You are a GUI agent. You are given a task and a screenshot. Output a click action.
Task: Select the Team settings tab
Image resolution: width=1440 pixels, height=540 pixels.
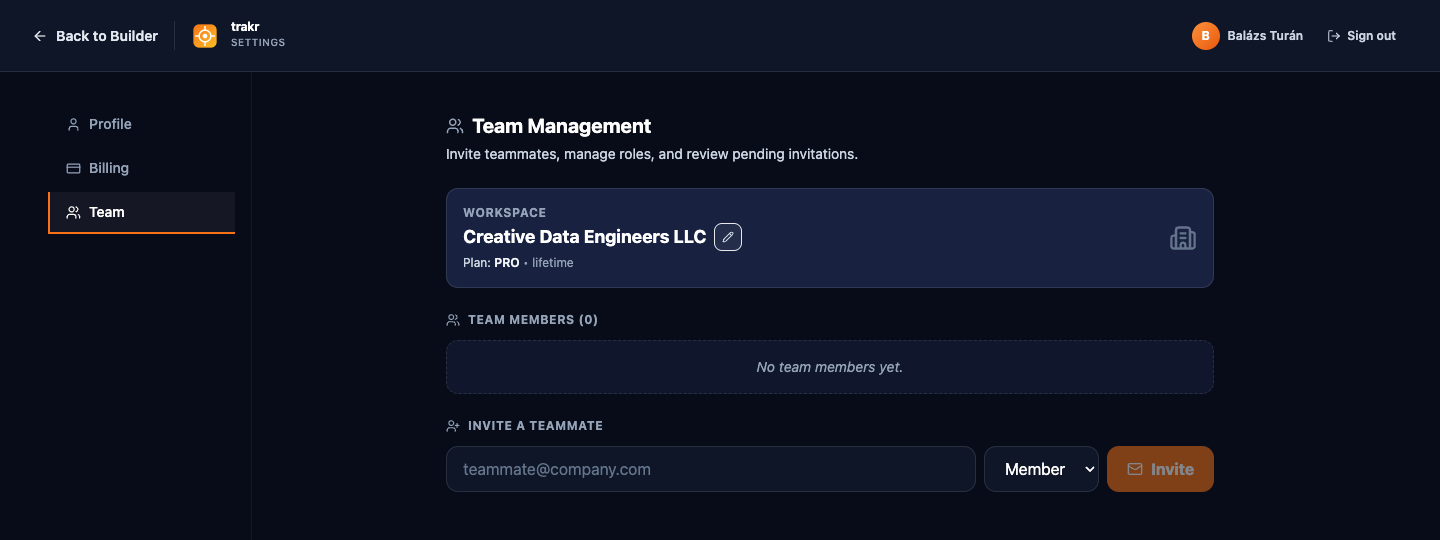tap(142, 212)
